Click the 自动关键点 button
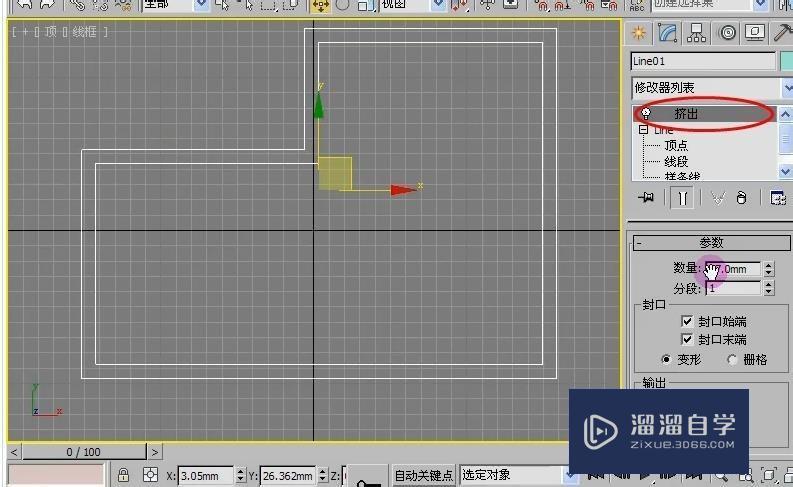 pos(423,476)
